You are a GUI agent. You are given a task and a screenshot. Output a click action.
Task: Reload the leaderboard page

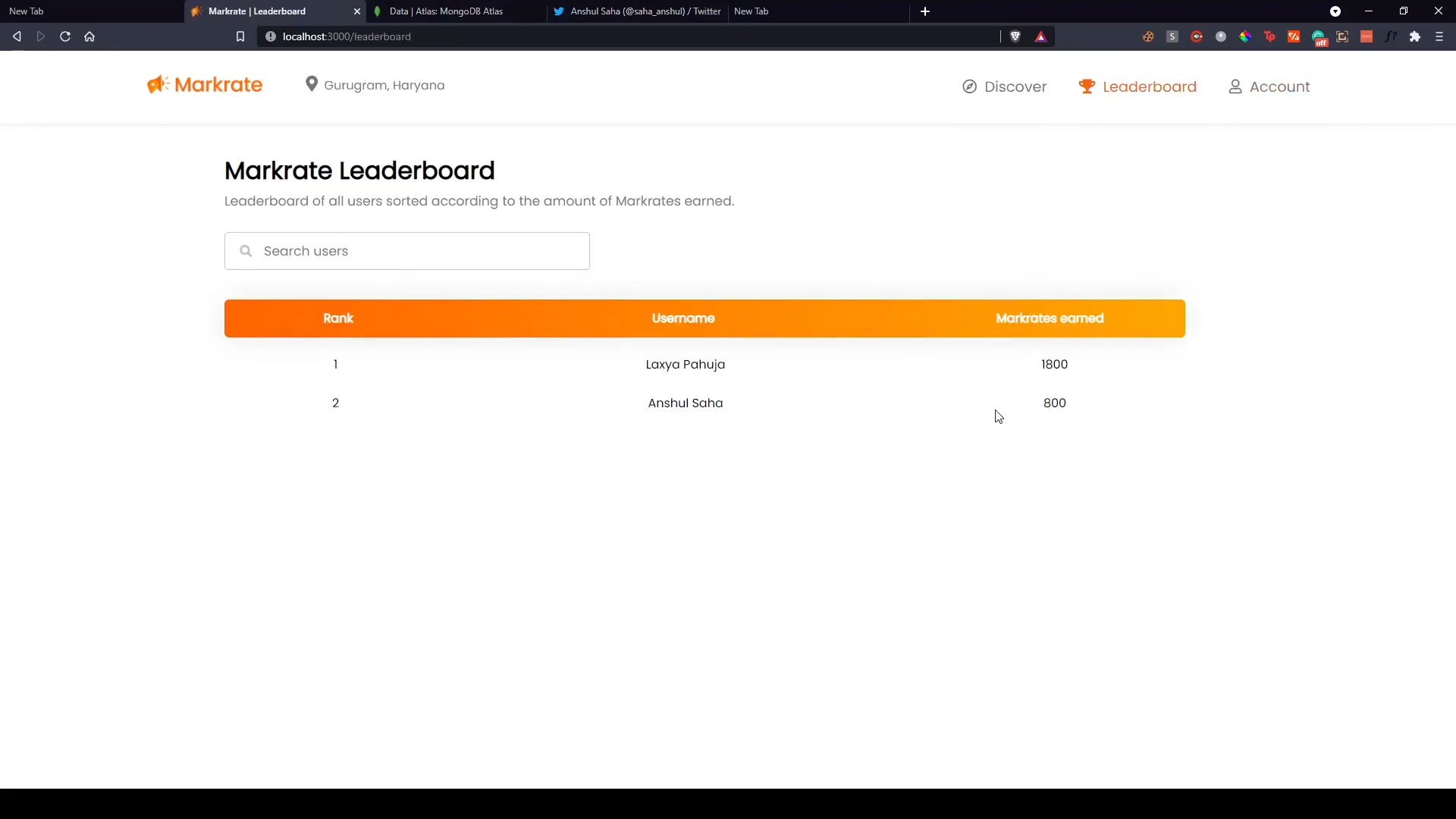(x=65, y=36)
